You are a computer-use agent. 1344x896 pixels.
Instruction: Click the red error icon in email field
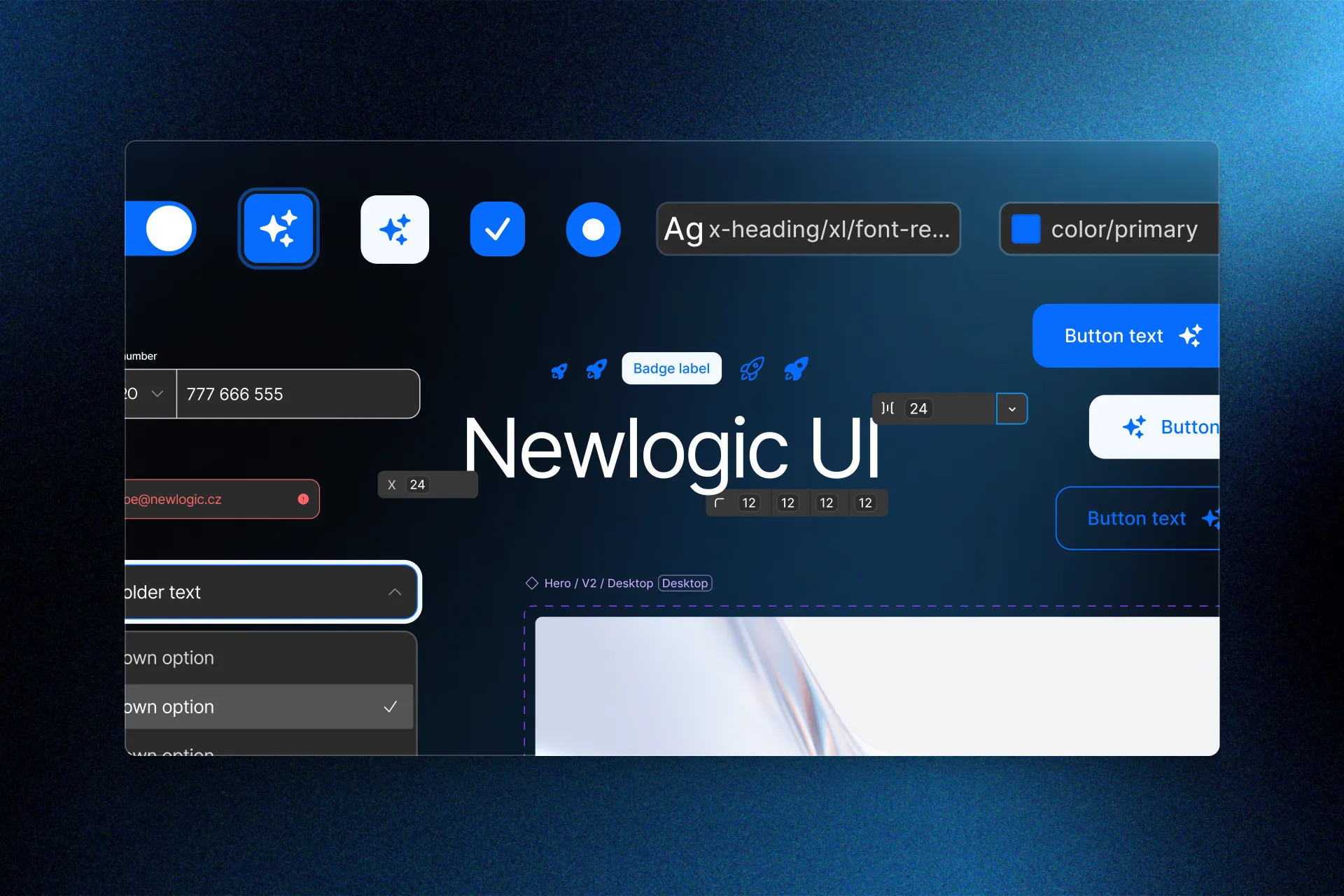point(303,499)
